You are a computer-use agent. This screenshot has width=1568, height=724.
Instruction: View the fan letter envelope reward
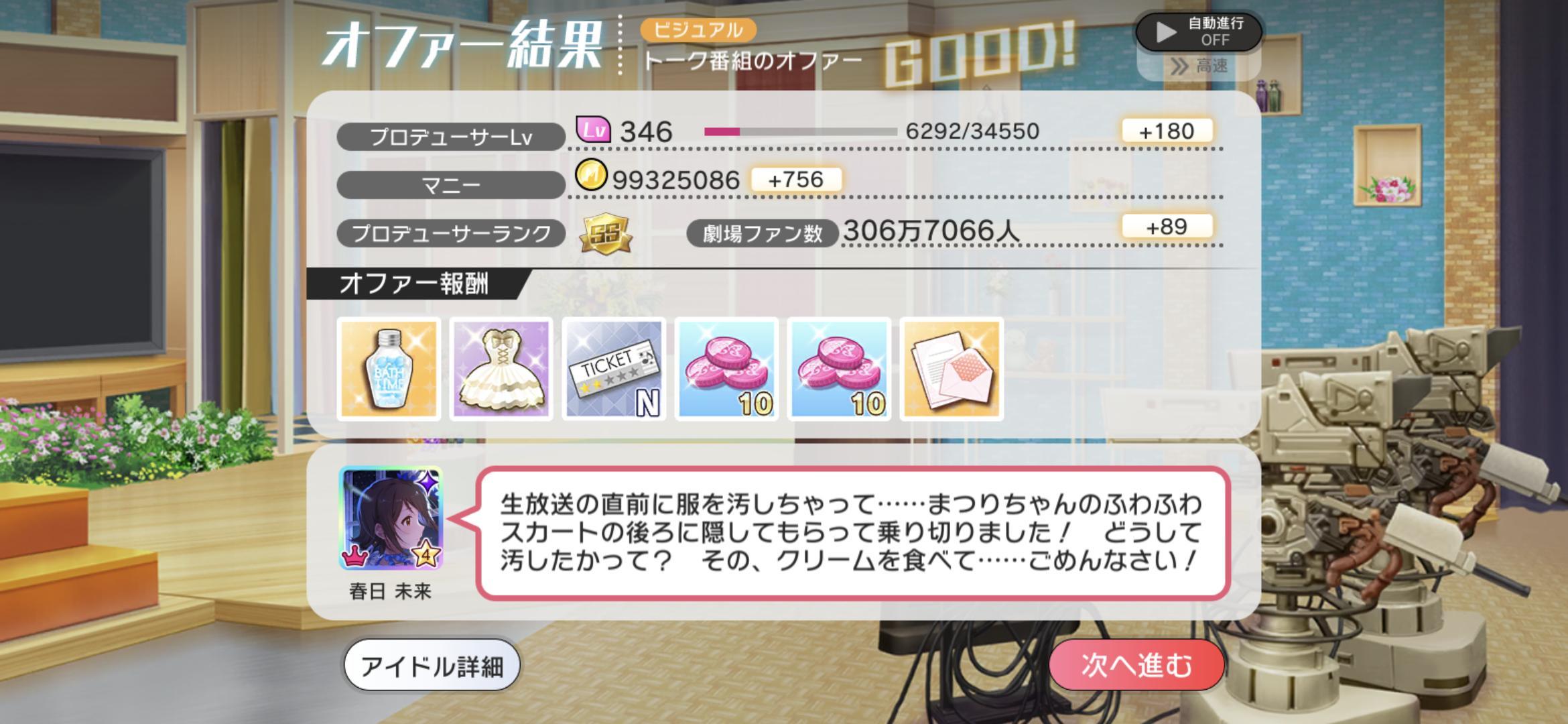[952, 369]
